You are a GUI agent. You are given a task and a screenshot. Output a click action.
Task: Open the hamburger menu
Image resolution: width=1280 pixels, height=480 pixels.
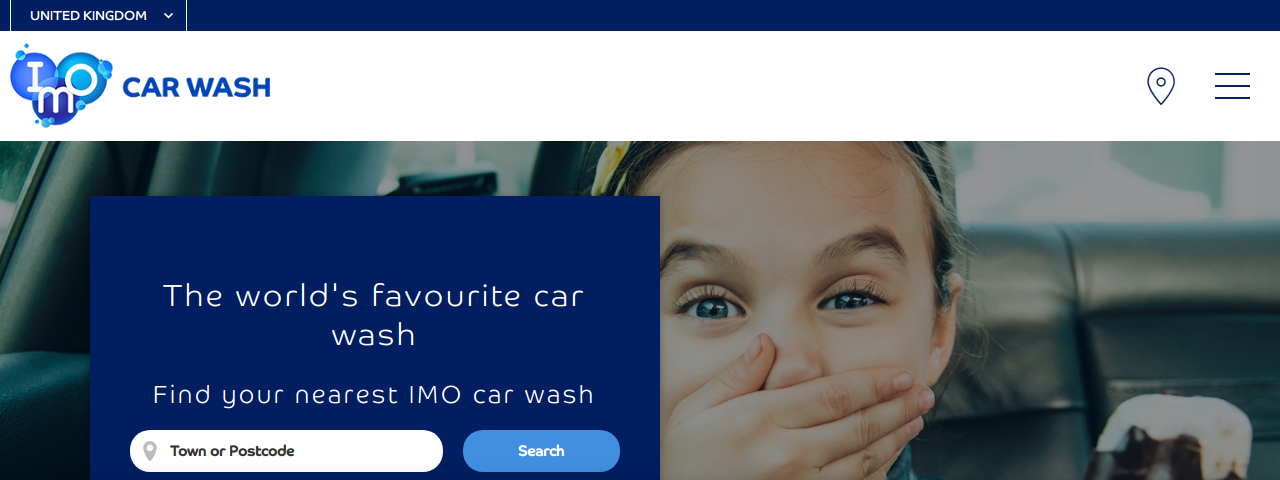point(1232,86)
